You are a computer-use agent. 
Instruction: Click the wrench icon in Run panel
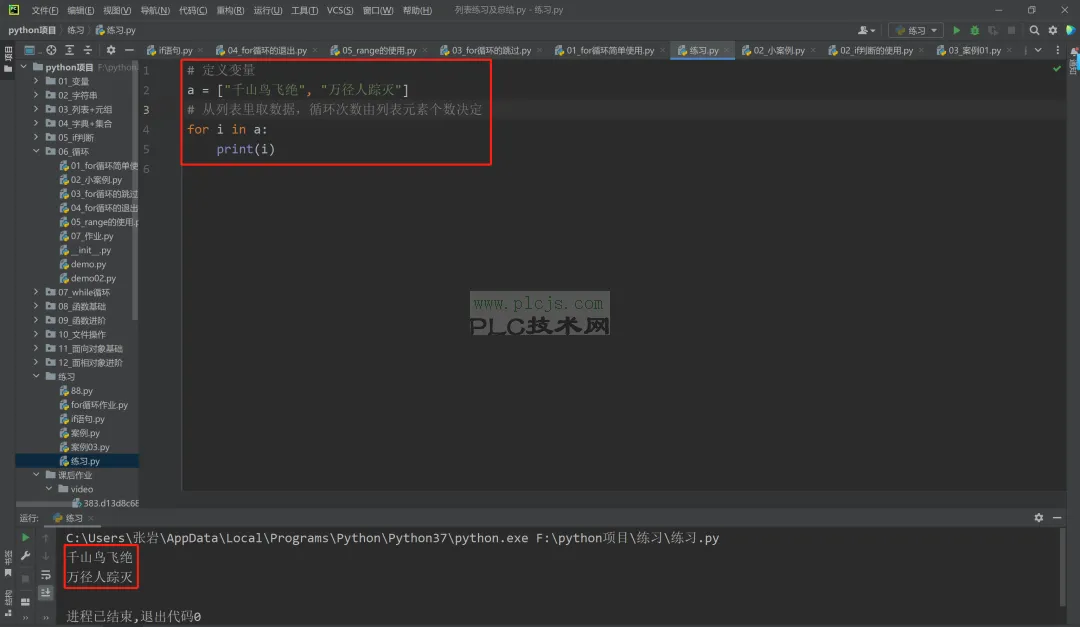25,555
